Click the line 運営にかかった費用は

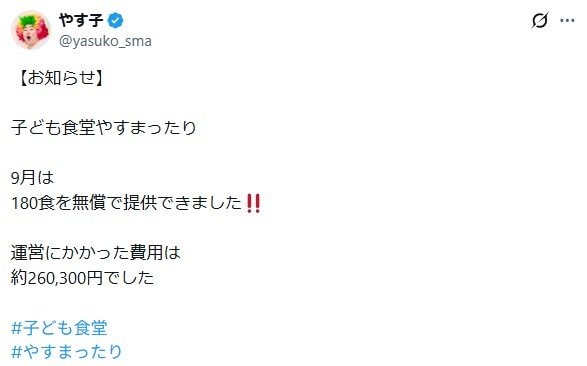coord(96,253)
